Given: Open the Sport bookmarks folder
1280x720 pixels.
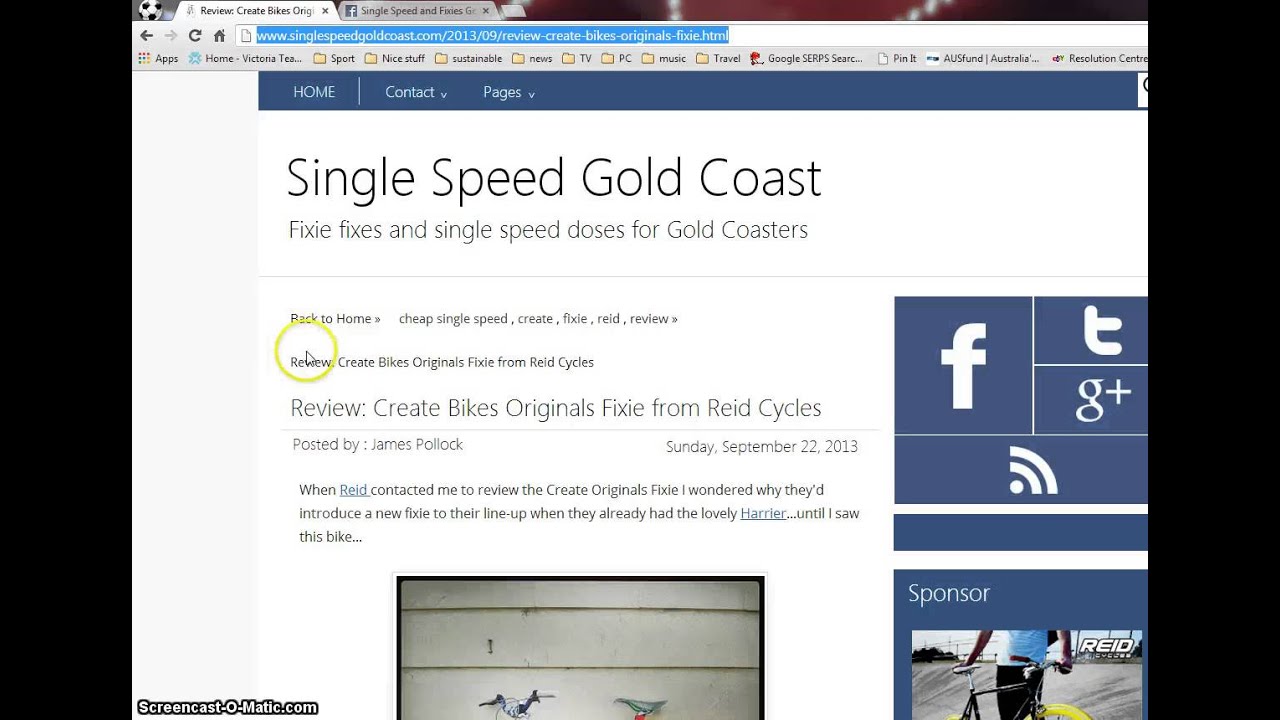Looking at the screenshot, I should (x=334, y=59).
